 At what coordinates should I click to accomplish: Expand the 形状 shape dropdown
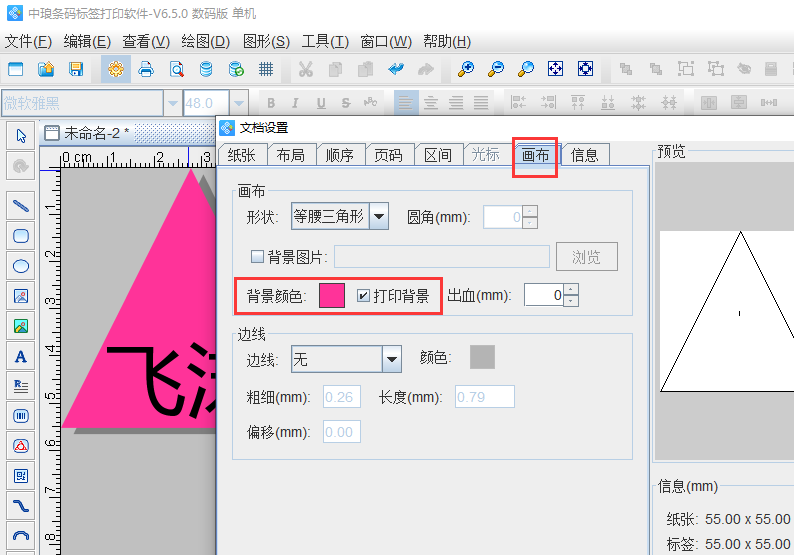(379, 216)
